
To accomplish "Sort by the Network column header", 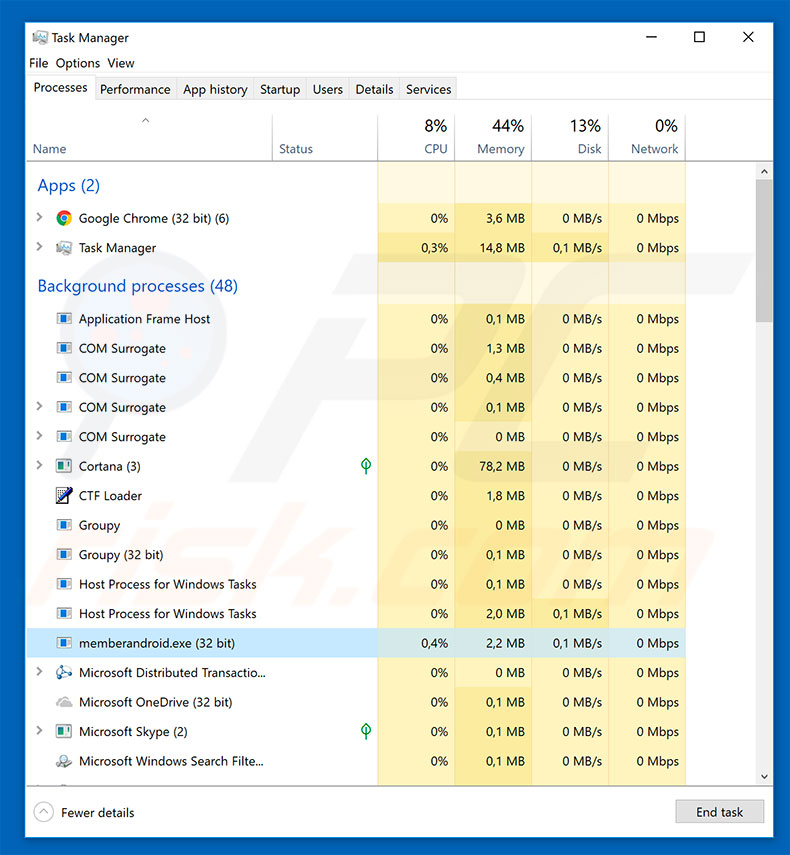I will point(647,137).
